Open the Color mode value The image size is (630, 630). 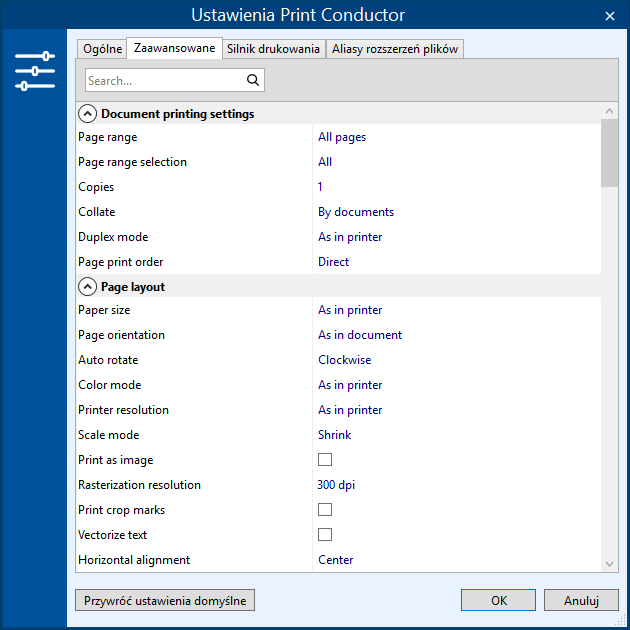(350, 385)
